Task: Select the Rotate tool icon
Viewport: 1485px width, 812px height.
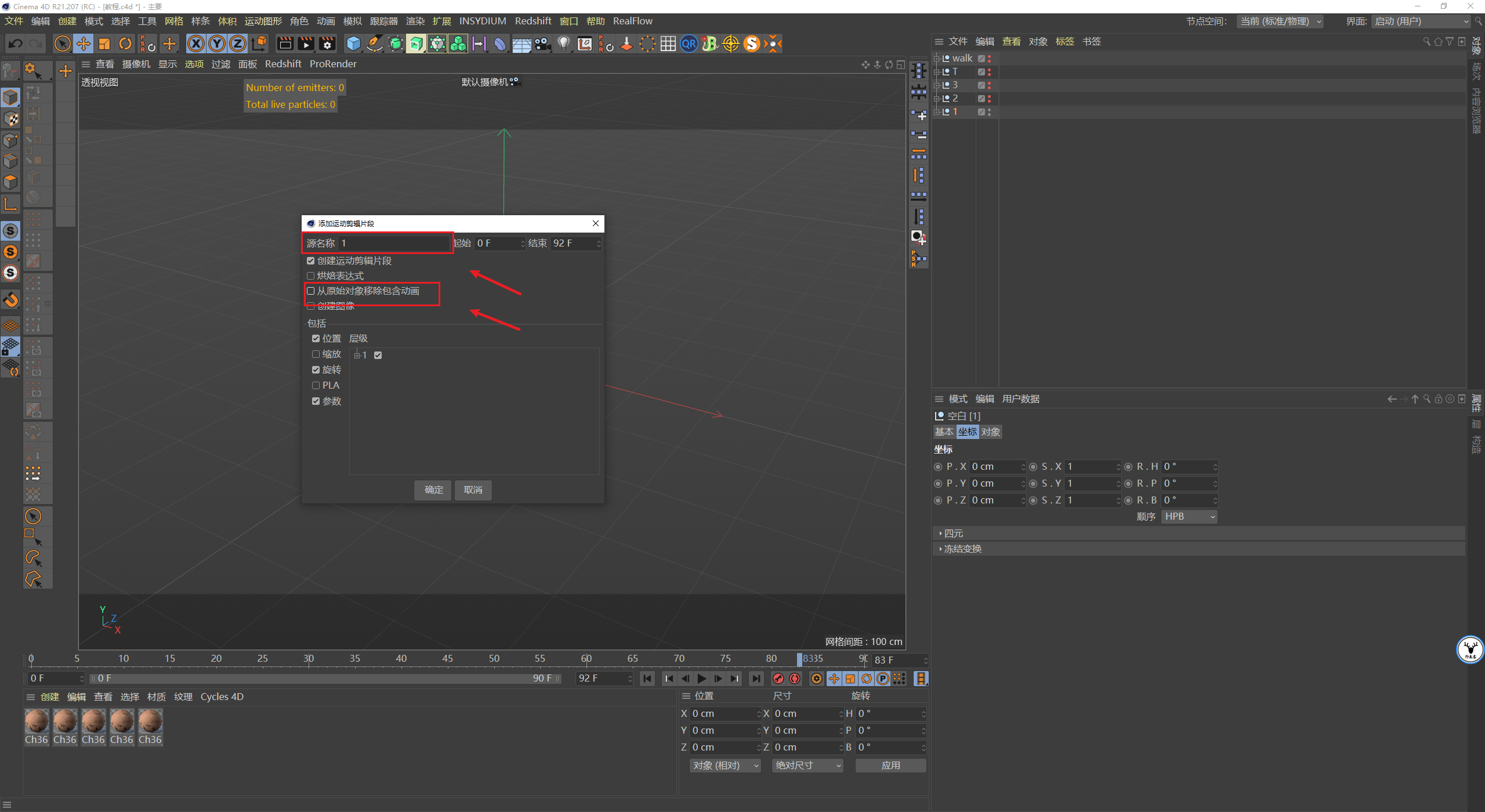Action: tap(125, 43)
